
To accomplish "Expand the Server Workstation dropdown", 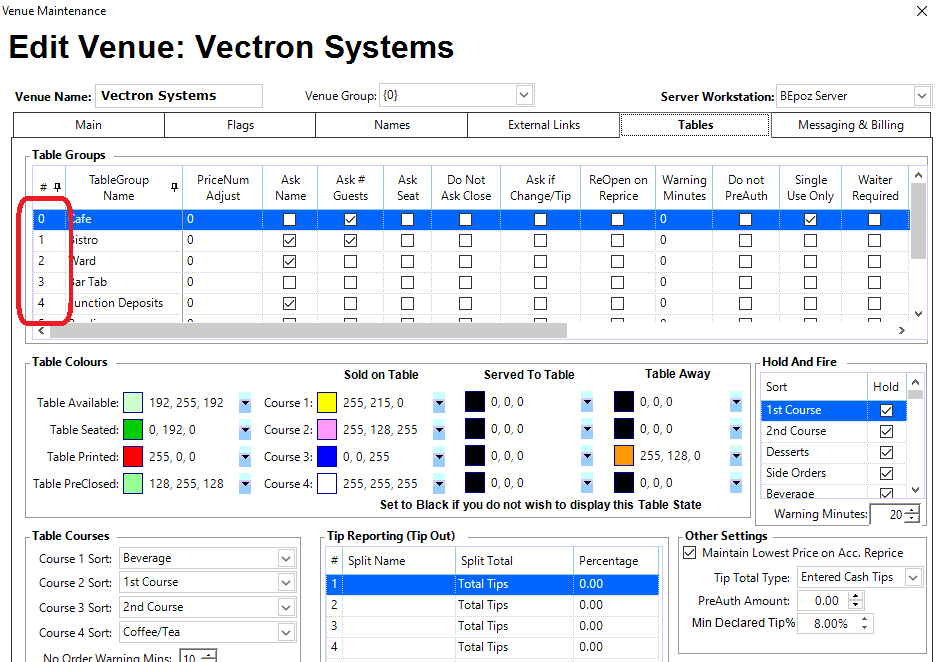I will tap(922, 96).
